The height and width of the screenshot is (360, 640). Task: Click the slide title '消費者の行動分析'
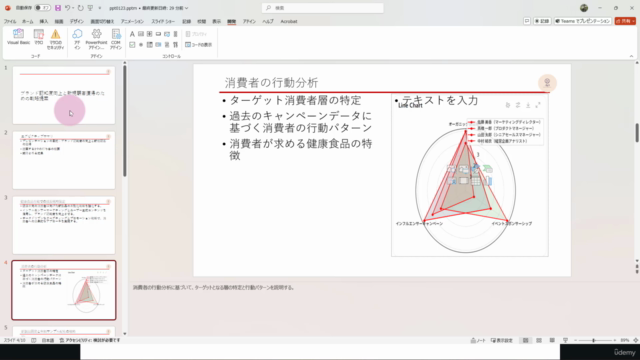pos(271,83)
